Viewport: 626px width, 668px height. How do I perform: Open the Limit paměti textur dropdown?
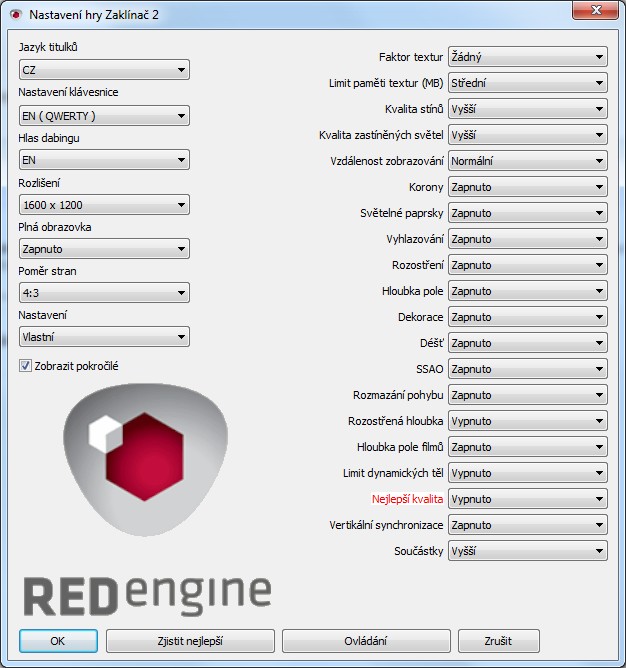[x=528, y=83]
